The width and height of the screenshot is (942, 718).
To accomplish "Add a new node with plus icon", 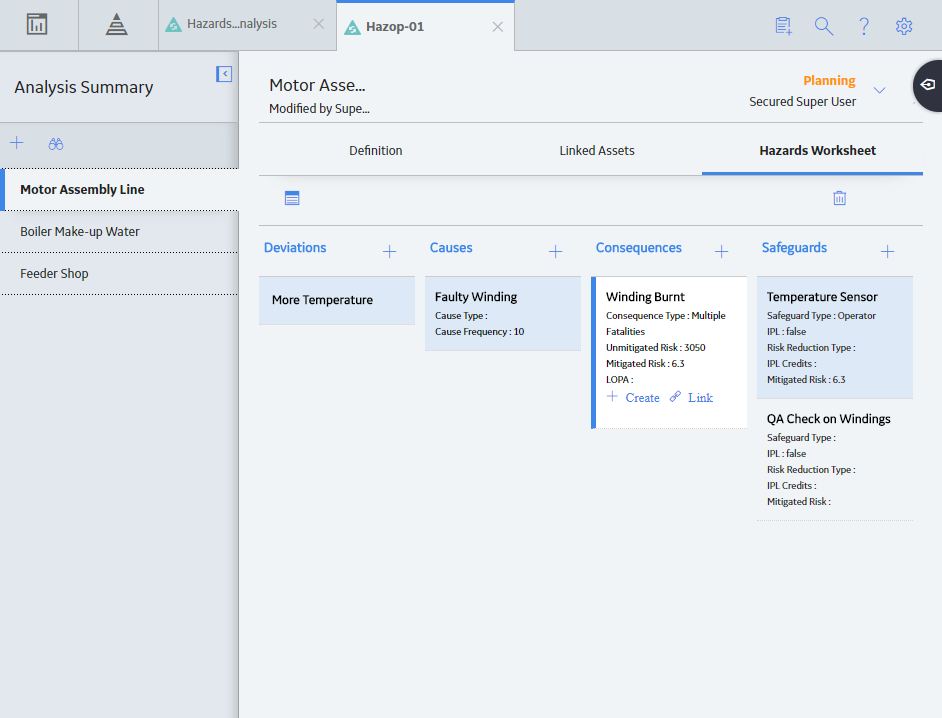I will tap(17, 143).
